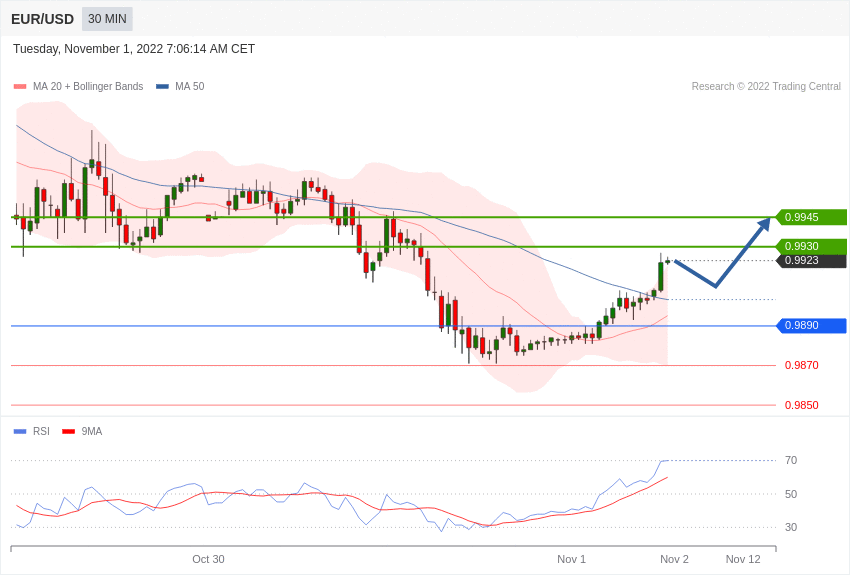
Task: Click the blue 0.9890 pivot price label
Action: (812, 326)
